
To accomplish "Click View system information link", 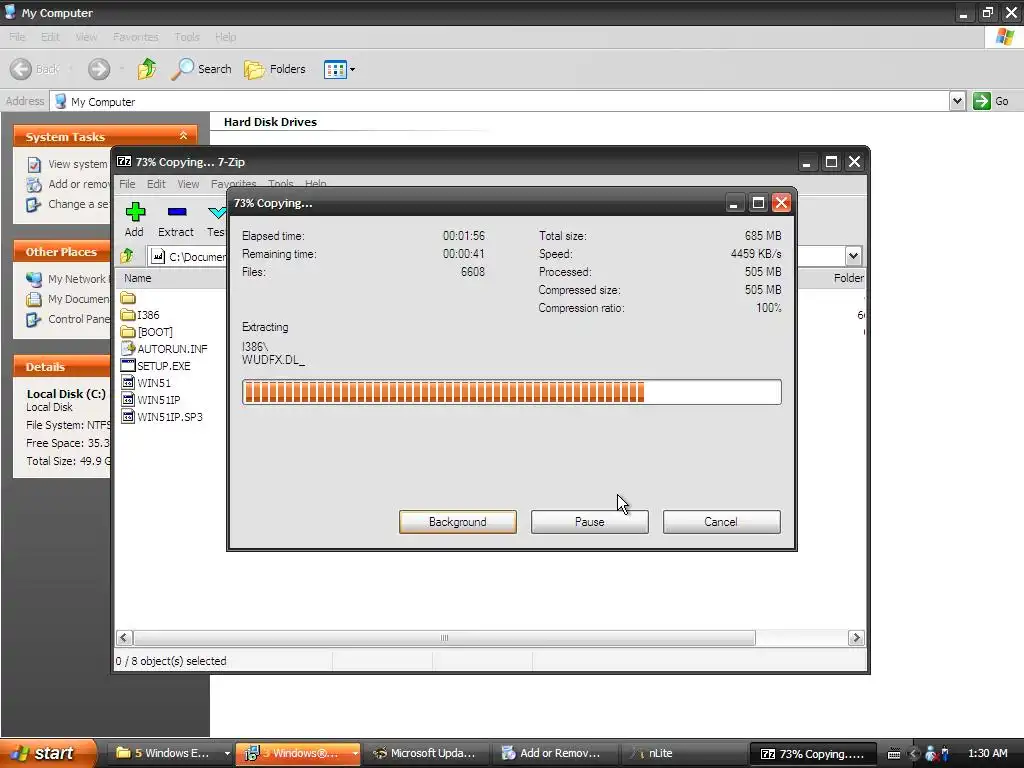I will [x=67, y=164].
